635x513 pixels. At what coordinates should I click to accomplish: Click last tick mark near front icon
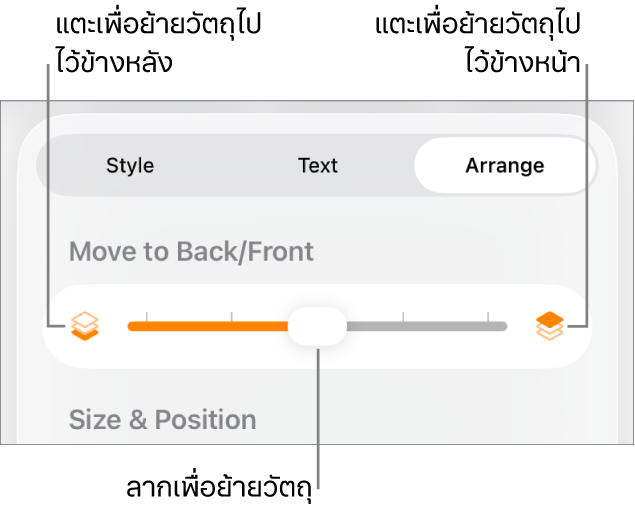[489, 316]
